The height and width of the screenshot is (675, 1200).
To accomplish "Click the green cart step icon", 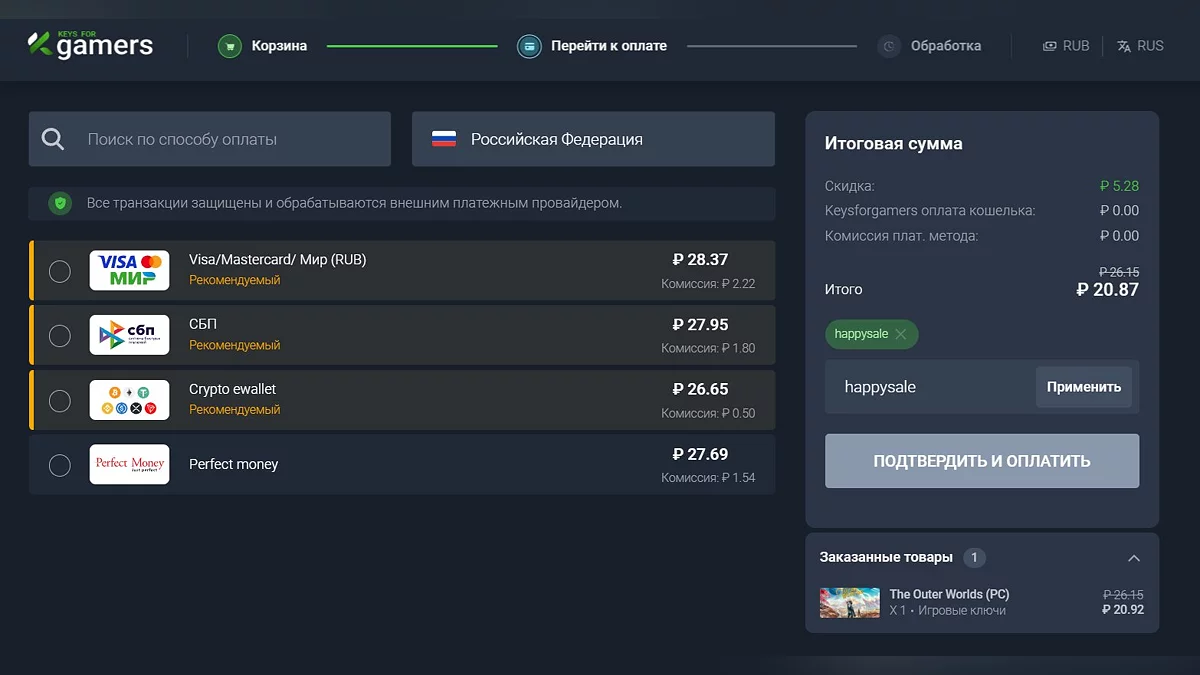I will click(x=230, y=46).
